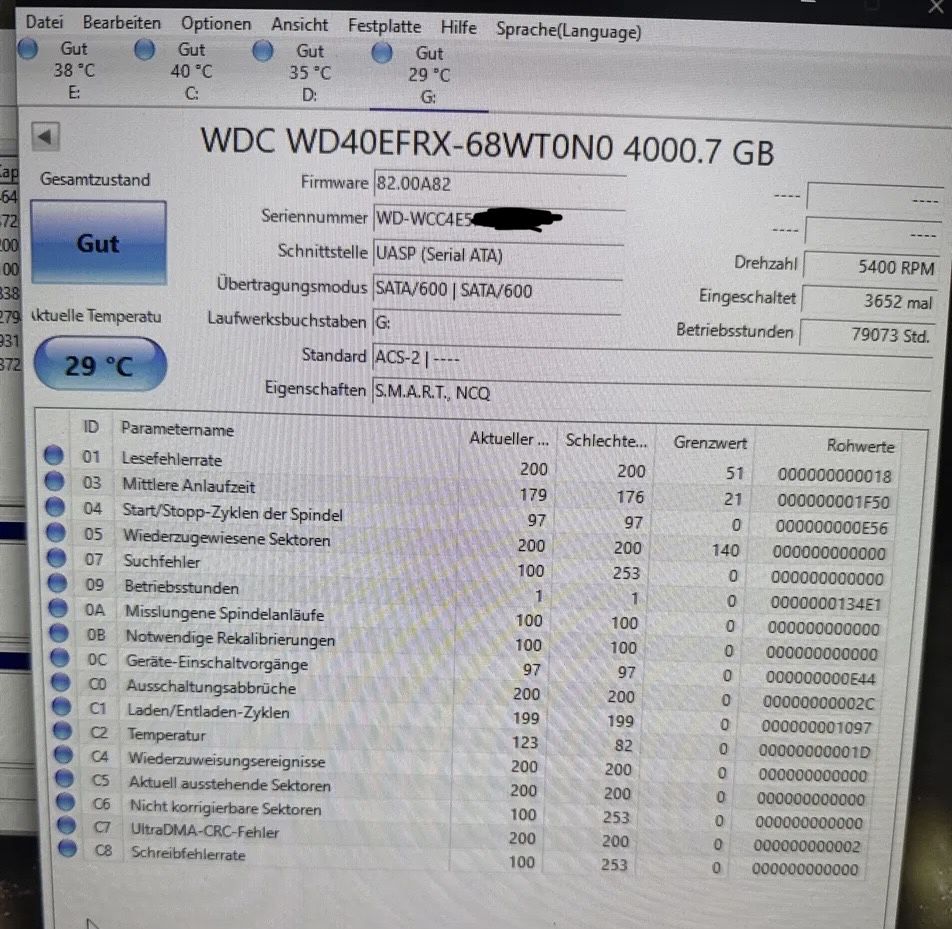This screenshot has height=929, width=952.
Task: Select the UltraDMA-CRC-Fehler parameter name
Action: 205,831
